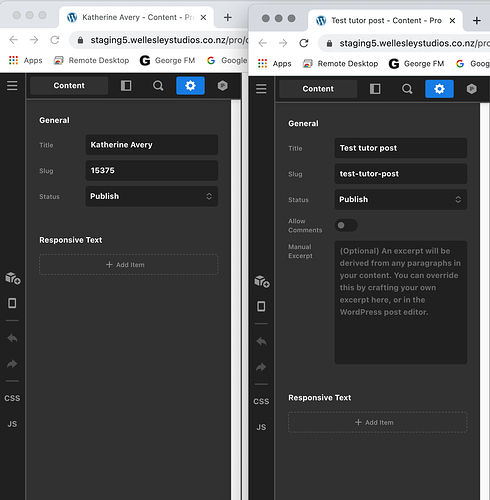
Task: Click Content button in right window toolbar
Action: coord(318,89)
